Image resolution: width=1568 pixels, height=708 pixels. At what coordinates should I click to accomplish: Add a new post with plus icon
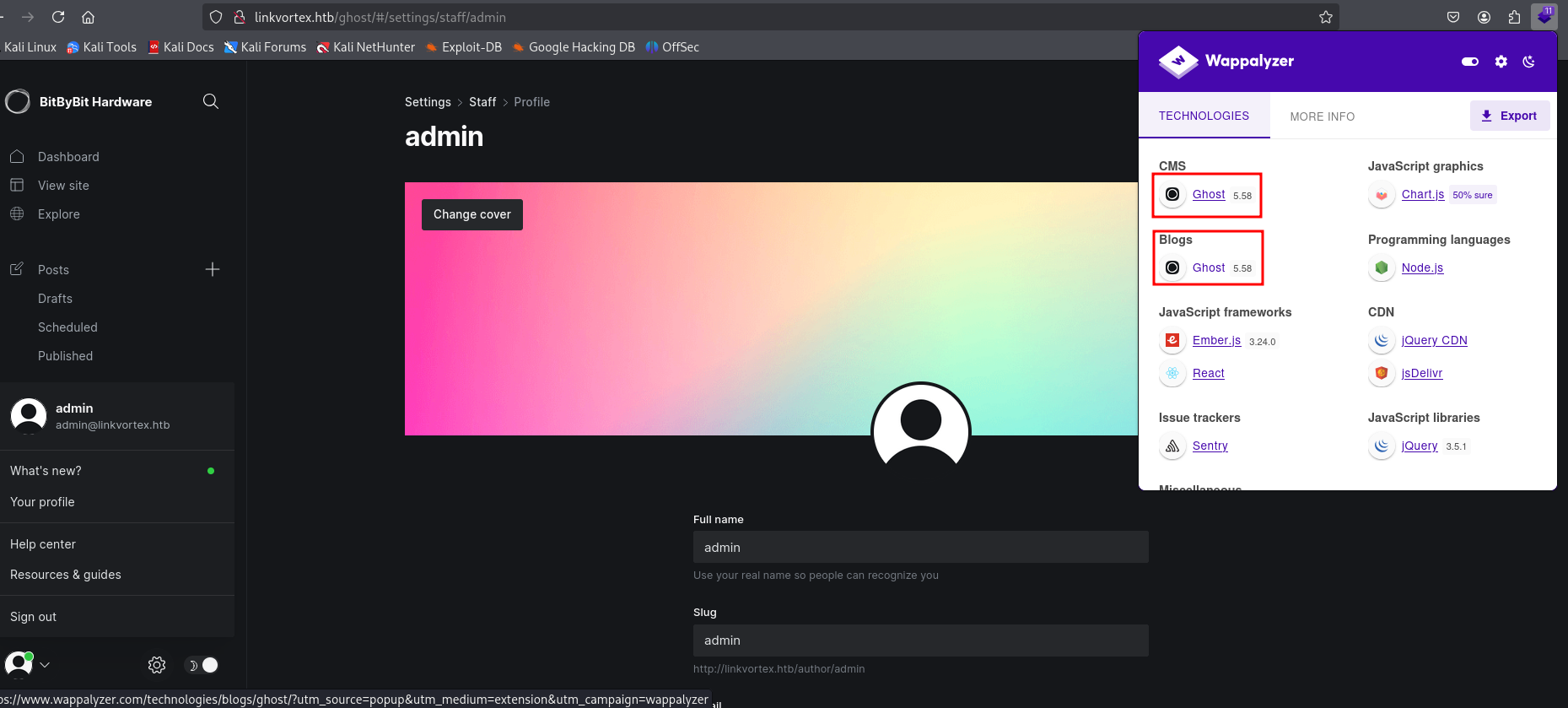click(x=213, y=269)
